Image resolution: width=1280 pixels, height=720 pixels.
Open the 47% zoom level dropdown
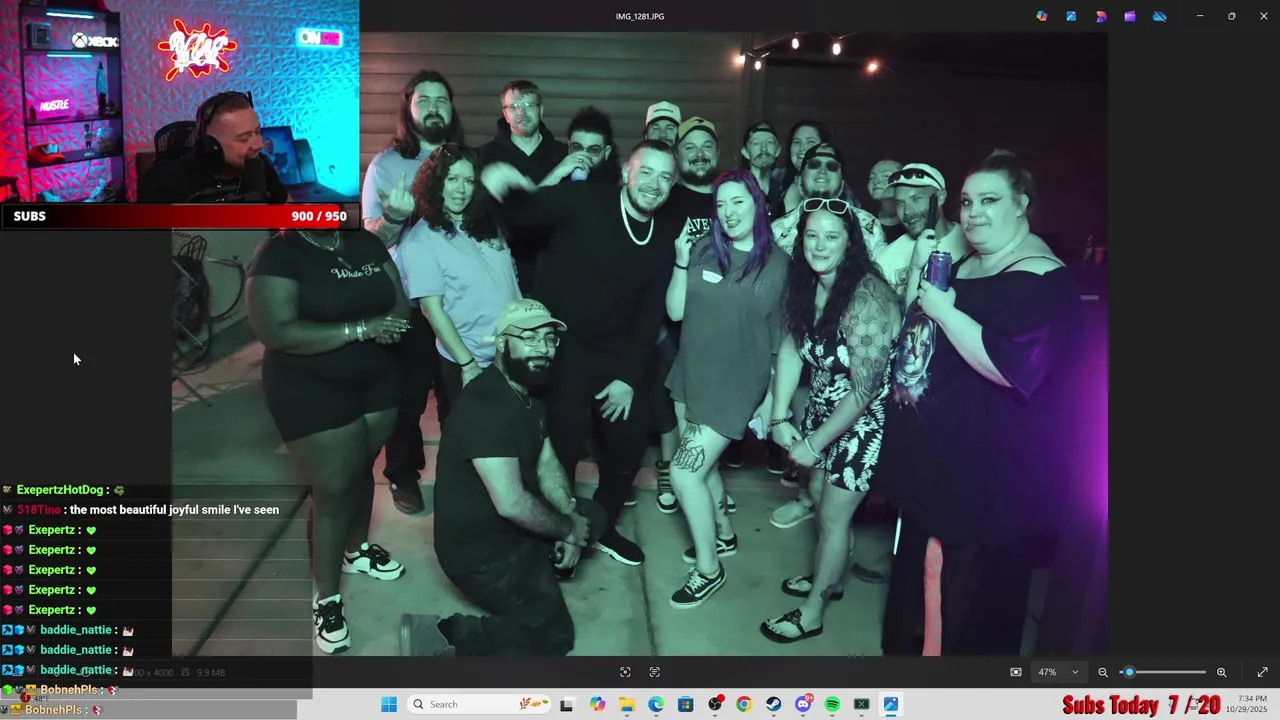coord(1058,672)
